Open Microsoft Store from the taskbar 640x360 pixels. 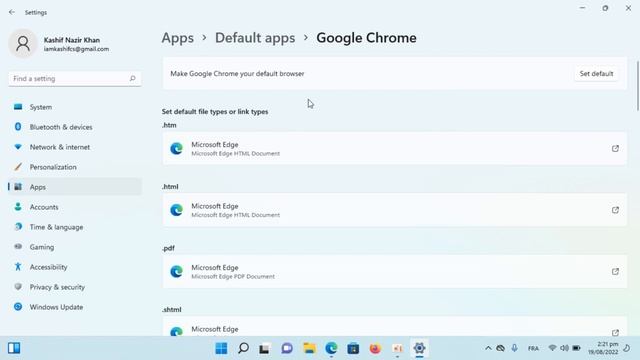pos(353,348)
